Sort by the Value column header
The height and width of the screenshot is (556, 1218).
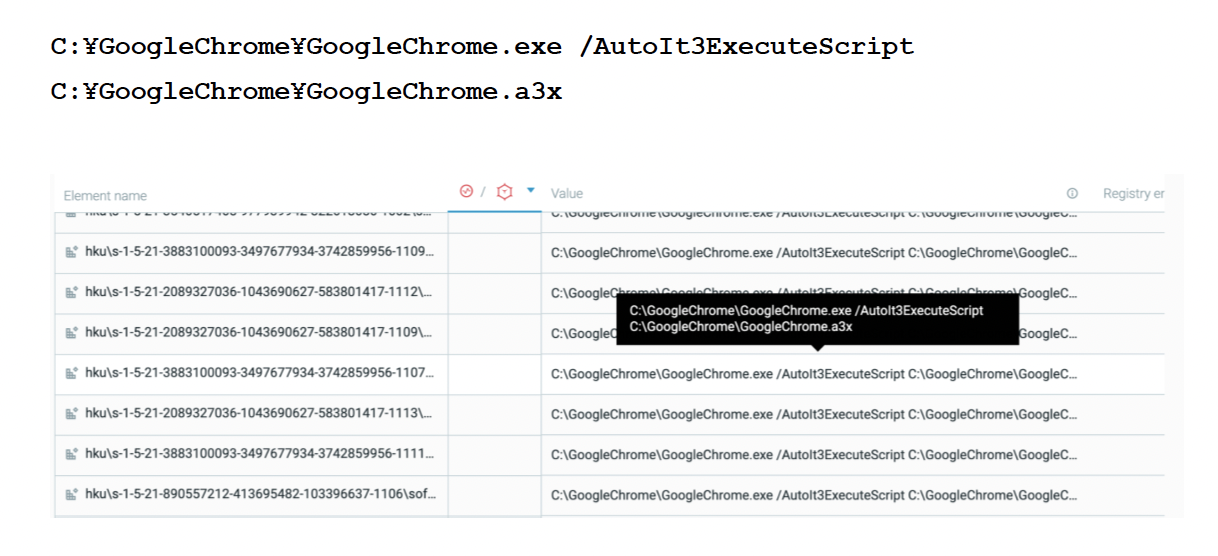point(567,193)
